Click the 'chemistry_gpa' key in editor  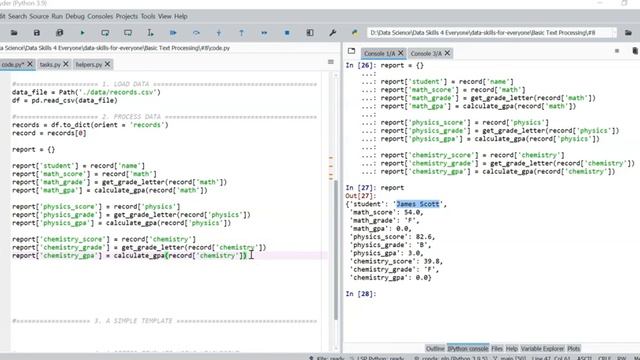point(70,256)
